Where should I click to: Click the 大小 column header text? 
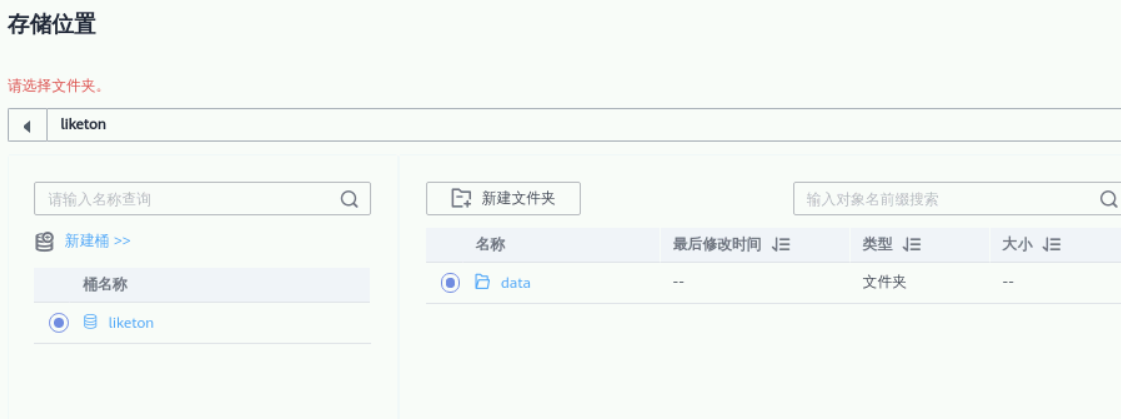(x=1017, y=245)
